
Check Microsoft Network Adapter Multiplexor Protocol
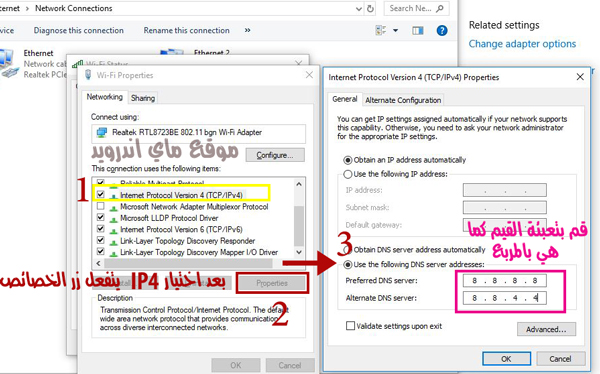click(x=101, y=206)
